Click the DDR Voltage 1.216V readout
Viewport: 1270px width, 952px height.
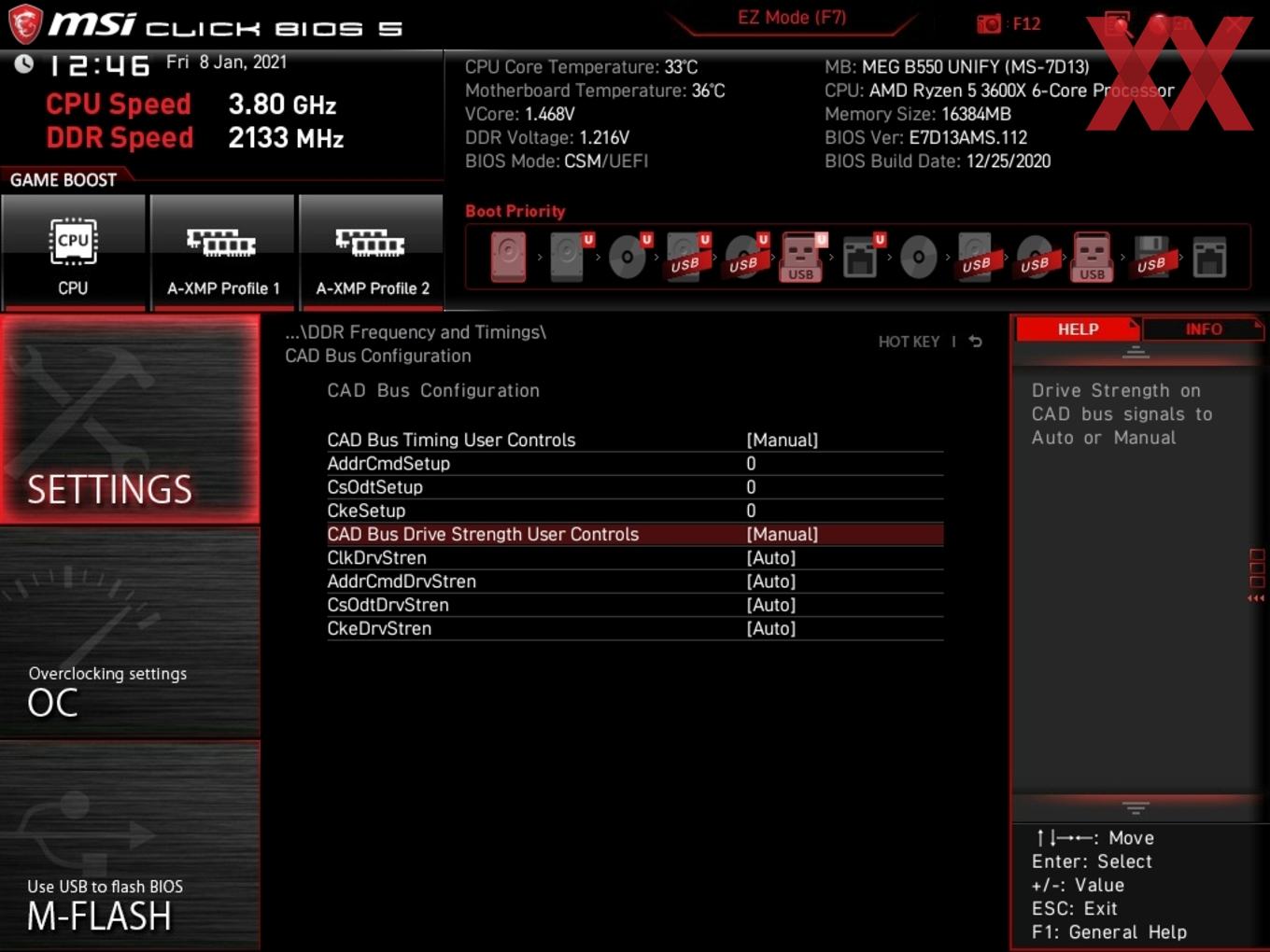point(547,137)
